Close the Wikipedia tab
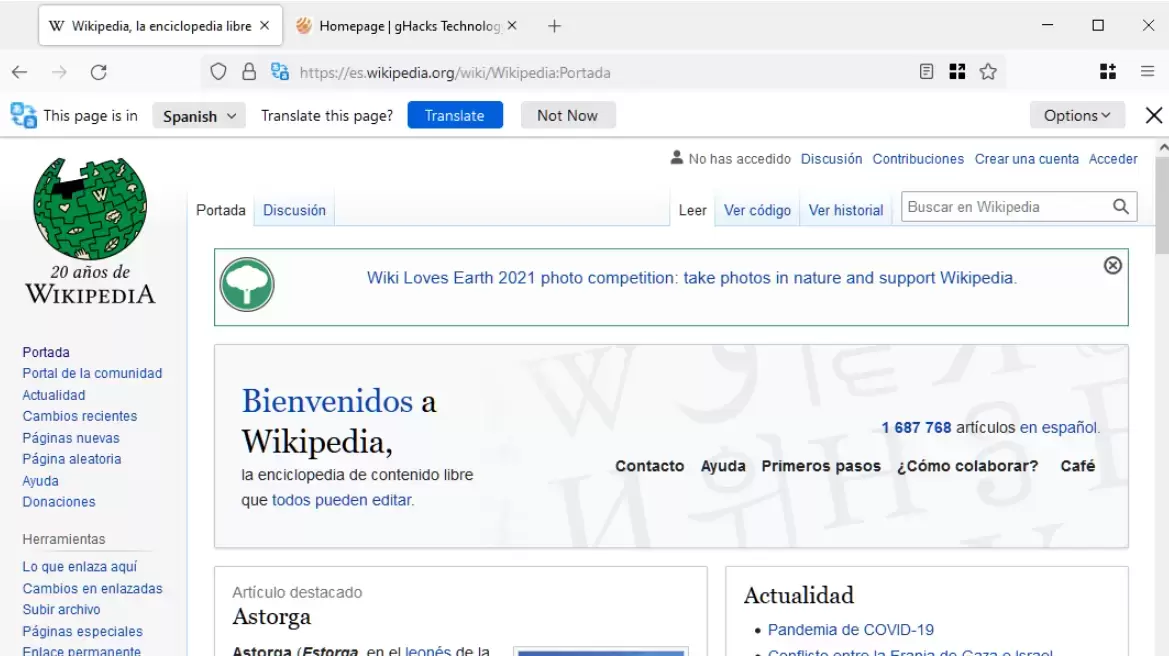 (x=265, y=25)
